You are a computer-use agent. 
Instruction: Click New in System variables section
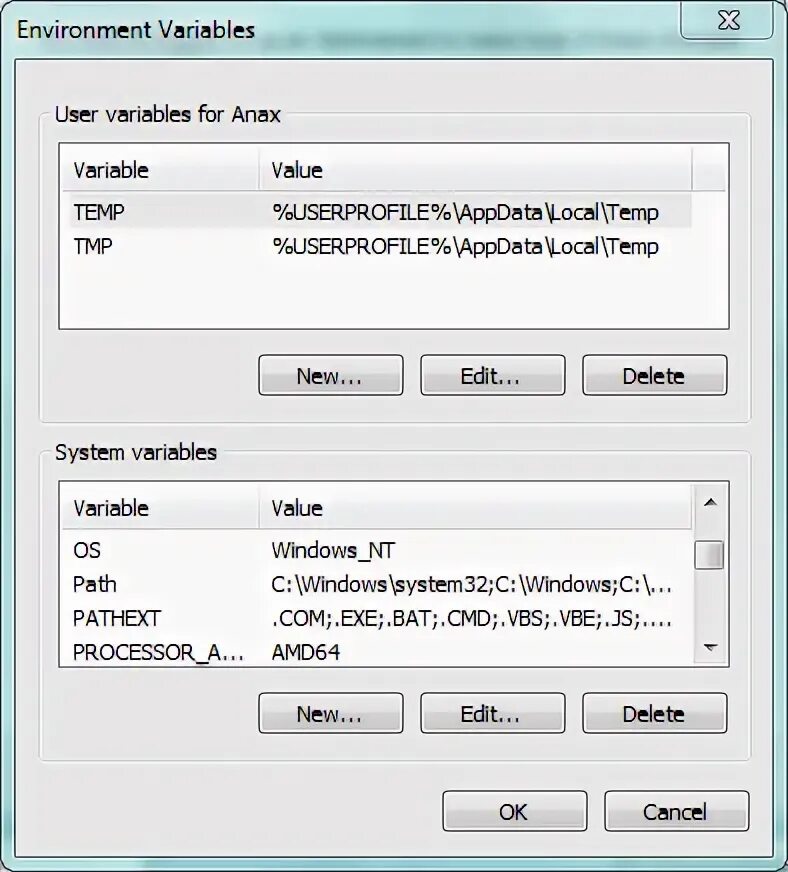[331, 713]
